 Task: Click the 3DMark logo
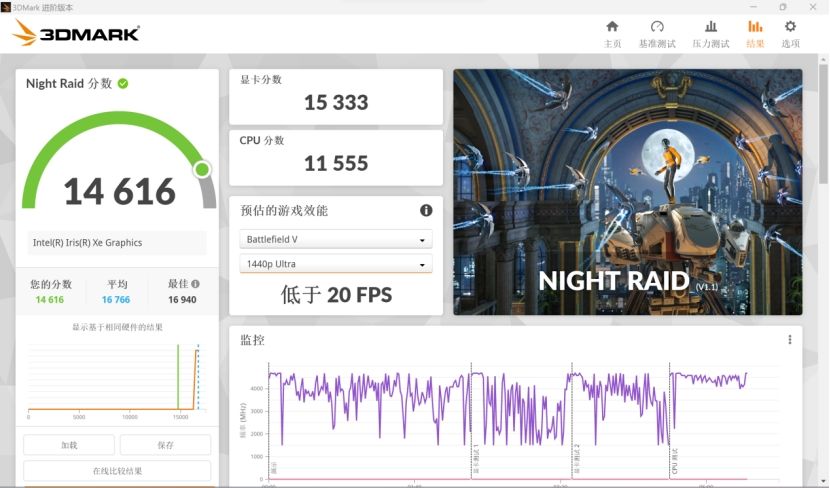tap(76, 33)
